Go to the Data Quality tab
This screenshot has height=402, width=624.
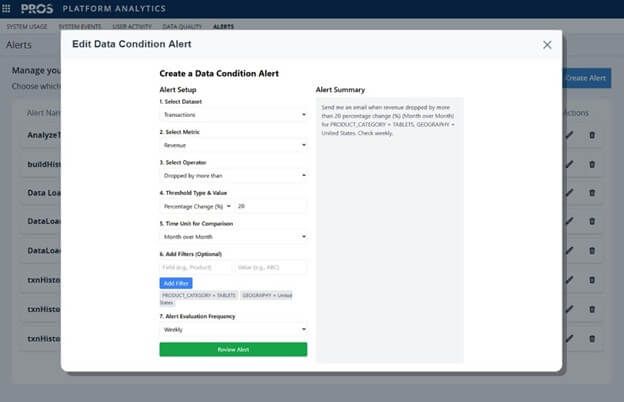click(x=184, y=26)
